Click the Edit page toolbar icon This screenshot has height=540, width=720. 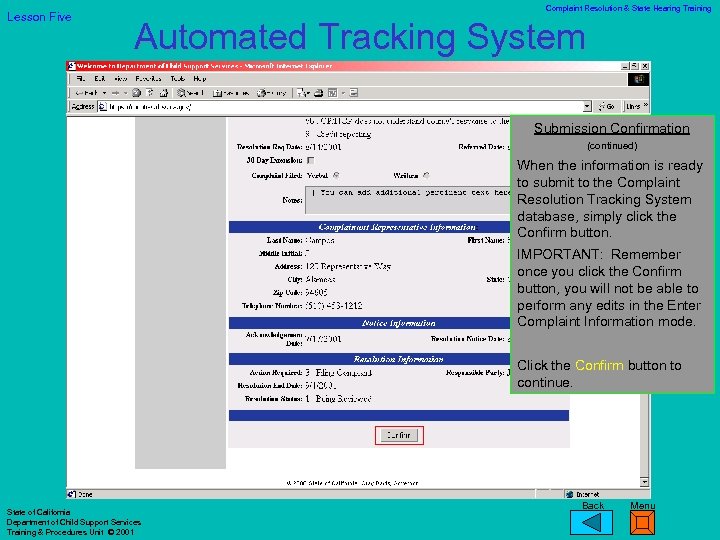(333, 93)
